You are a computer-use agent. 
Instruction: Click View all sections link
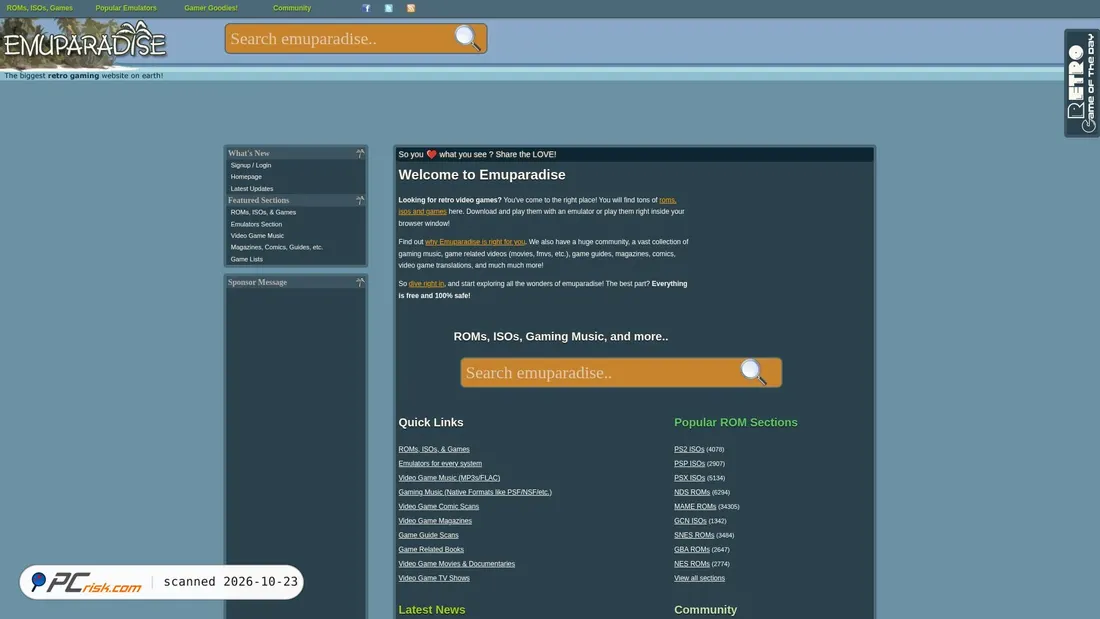699,578
